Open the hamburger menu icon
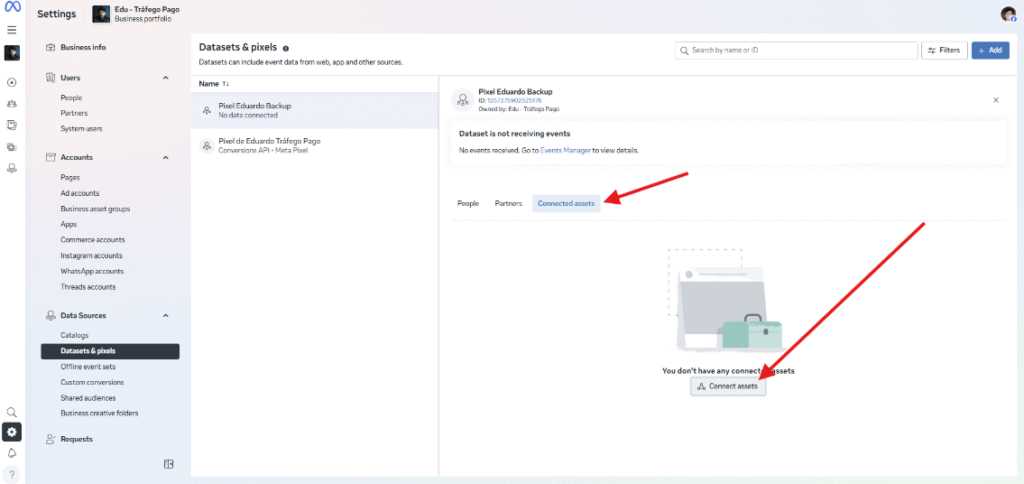This screenshot has height=484, width=1024. pos(12,30)
